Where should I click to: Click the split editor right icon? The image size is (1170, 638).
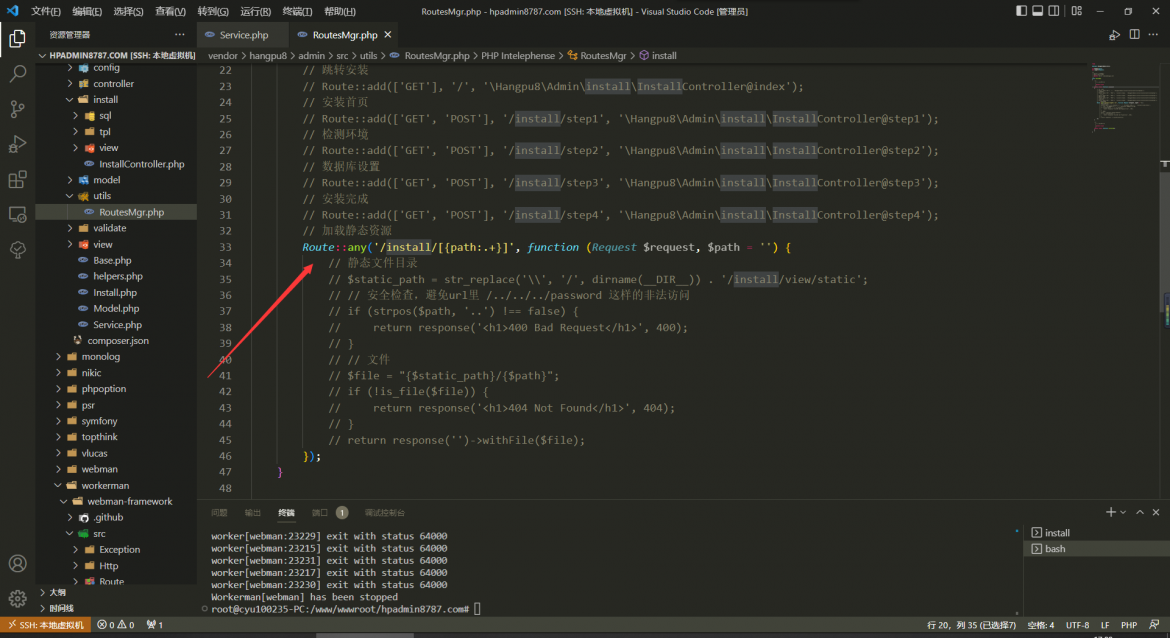click(1137, 35)
